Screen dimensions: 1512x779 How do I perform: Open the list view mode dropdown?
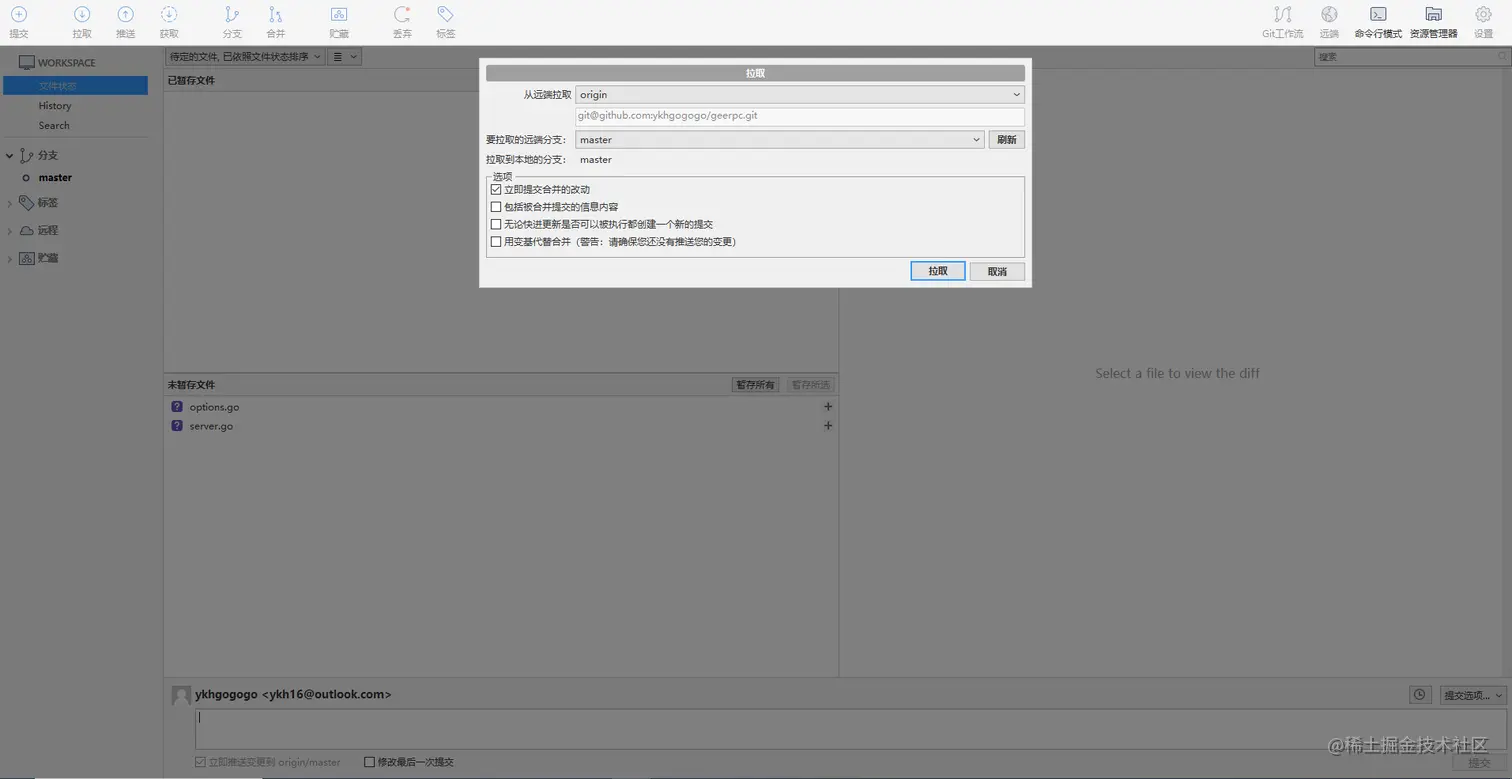[345, 57]
